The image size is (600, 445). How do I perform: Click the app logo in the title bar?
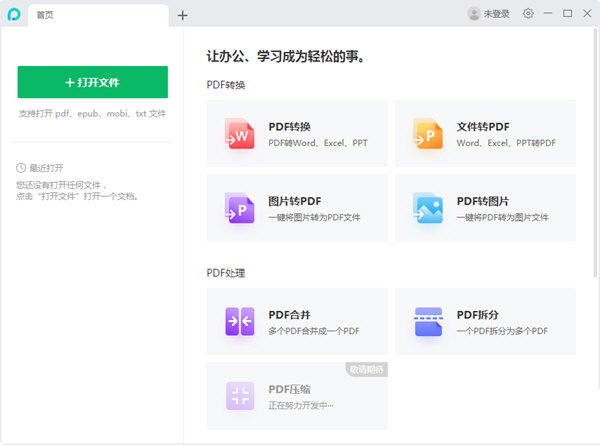coord(14,15)
